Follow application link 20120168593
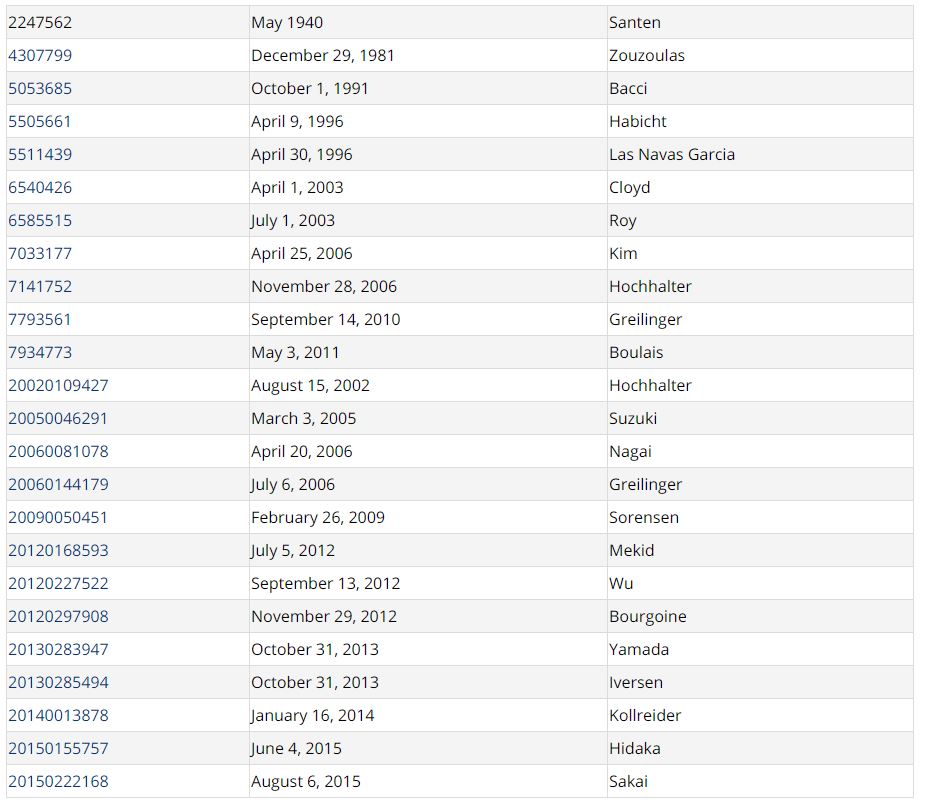This screenshot has width=925, height=806. pyautogui.click(x=58, y=551)
